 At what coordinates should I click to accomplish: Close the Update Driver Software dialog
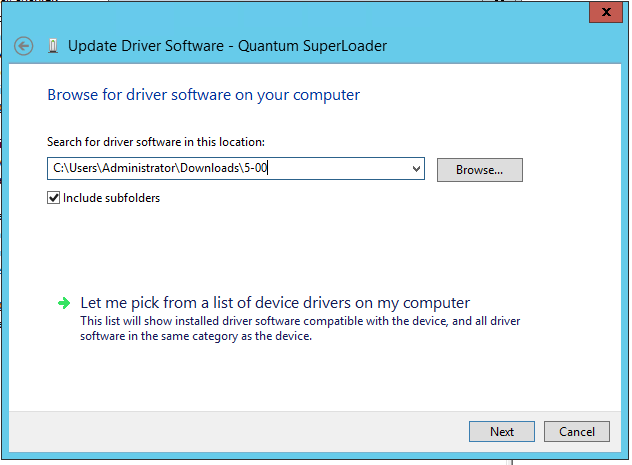point(605,12)
